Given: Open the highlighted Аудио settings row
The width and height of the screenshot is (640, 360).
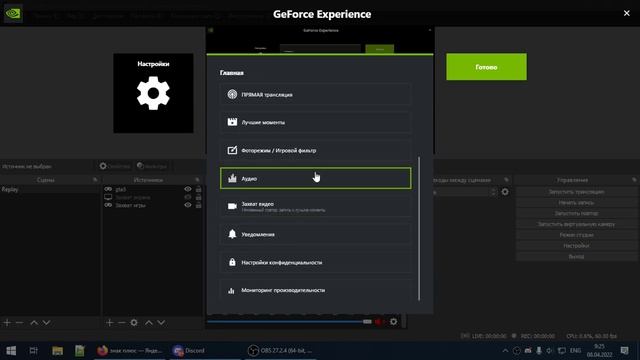Looking at the screenshot, I should tap(316, 178).
